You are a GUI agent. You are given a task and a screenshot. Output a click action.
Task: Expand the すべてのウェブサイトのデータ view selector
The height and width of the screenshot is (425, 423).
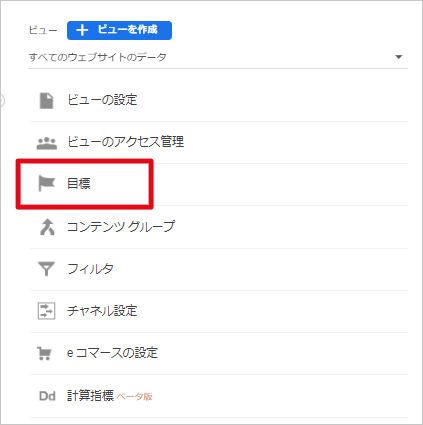[218, 57]
